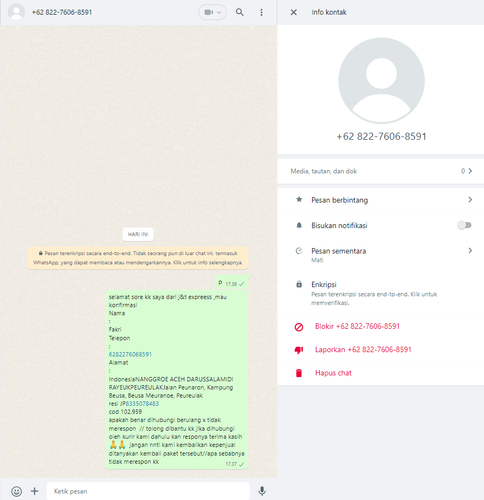This screenshot has height=500, width=484.
Task: Click the 17.37 timestamp on long message
Action: (231, 464)
